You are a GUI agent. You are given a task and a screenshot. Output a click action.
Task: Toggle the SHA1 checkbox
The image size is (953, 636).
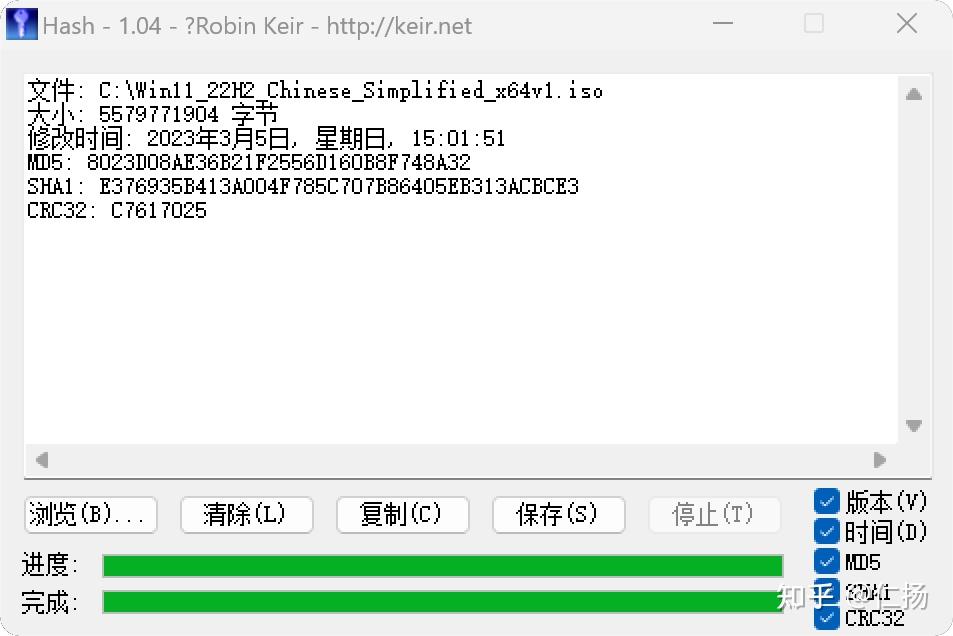click(x=827, y=590)
